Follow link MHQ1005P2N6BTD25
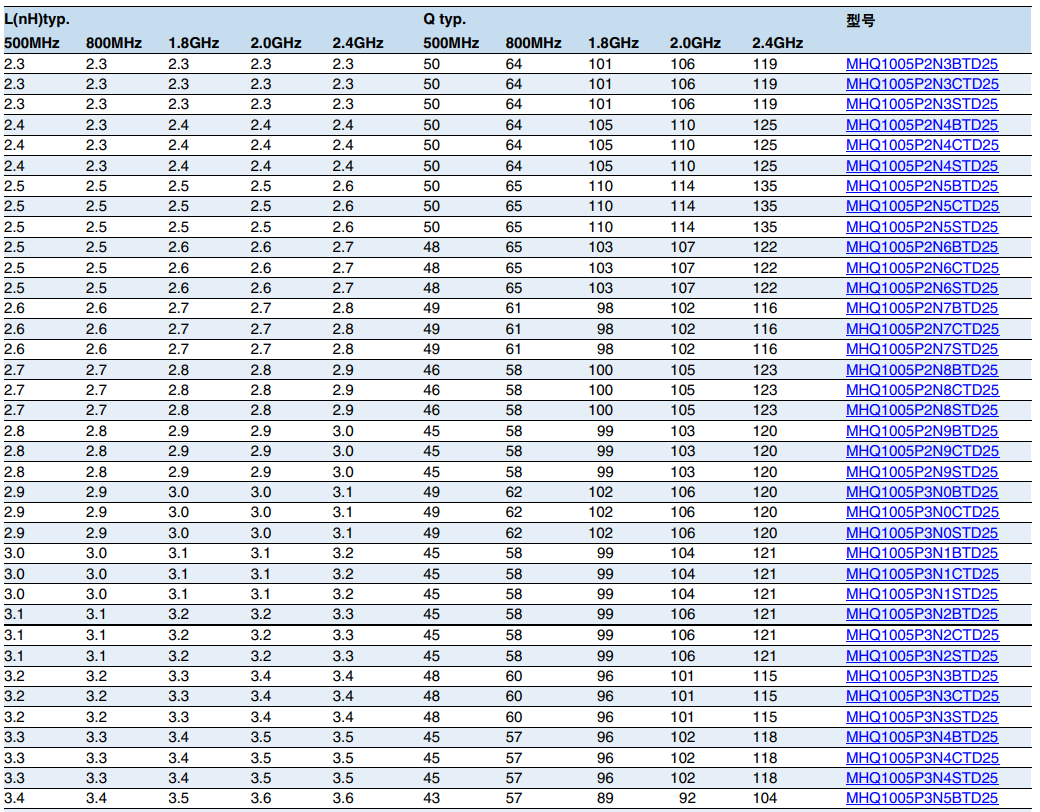Viewport: 1040px width, 812px height. [922, 247]
